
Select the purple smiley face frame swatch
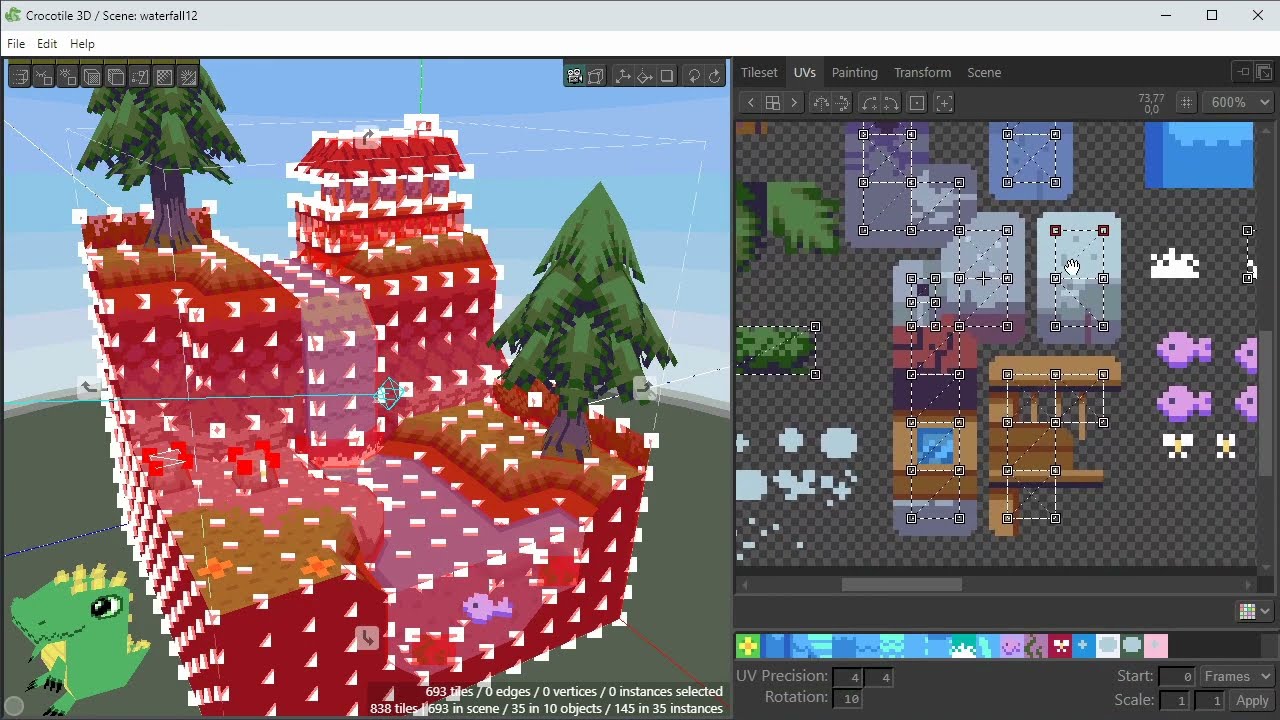(x=1012, y=646)
